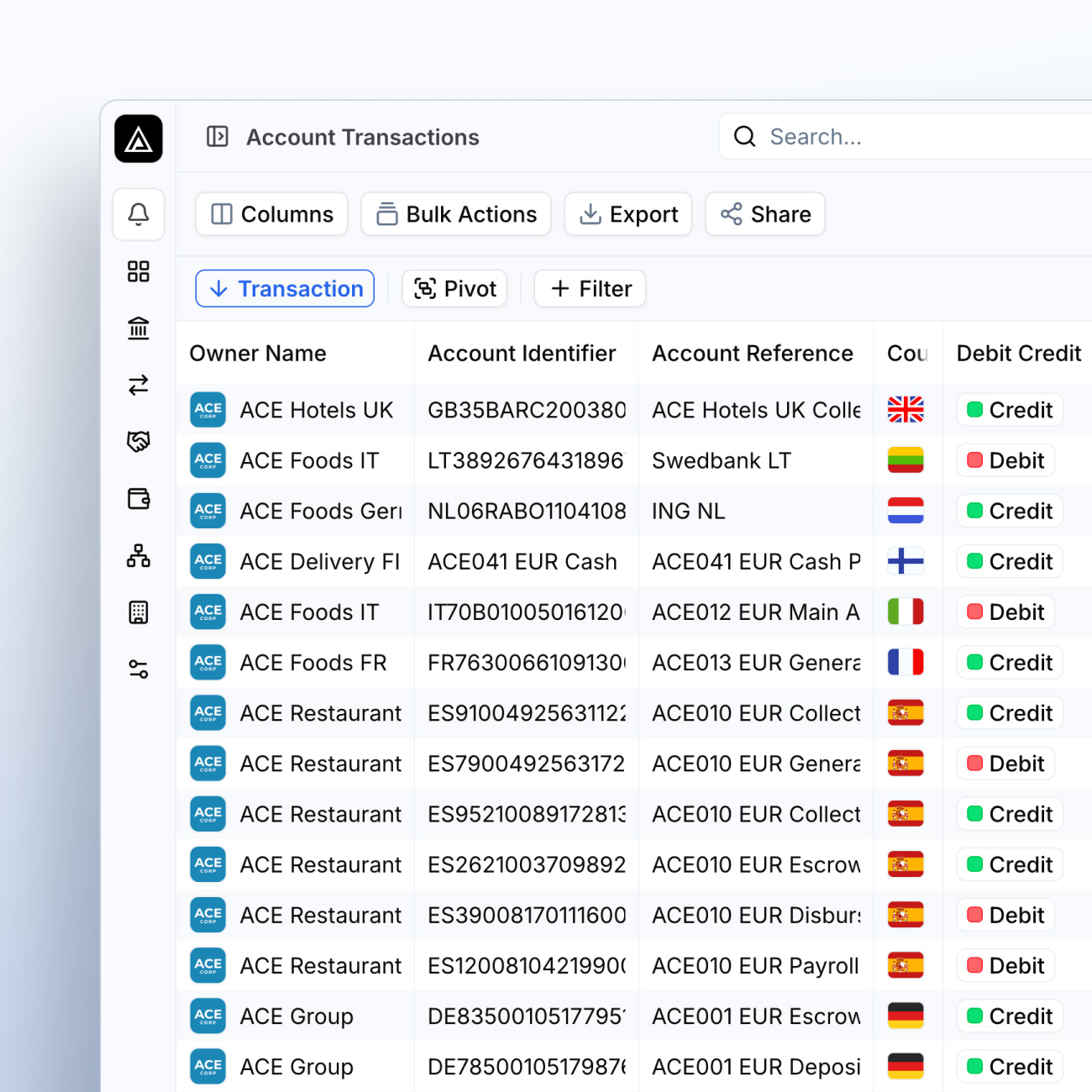Viewport: 1092px width, 1092px height.
Task: Click the Share button
Action: (x=765, y=214)
